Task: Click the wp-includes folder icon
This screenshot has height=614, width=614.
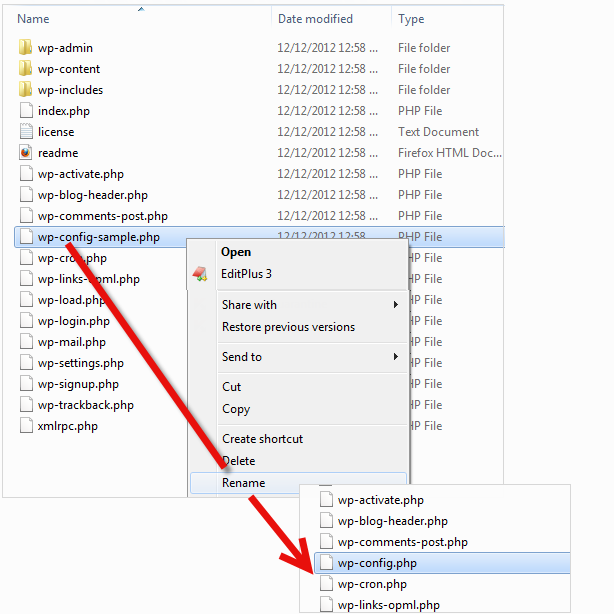Action: coord(26,90)
